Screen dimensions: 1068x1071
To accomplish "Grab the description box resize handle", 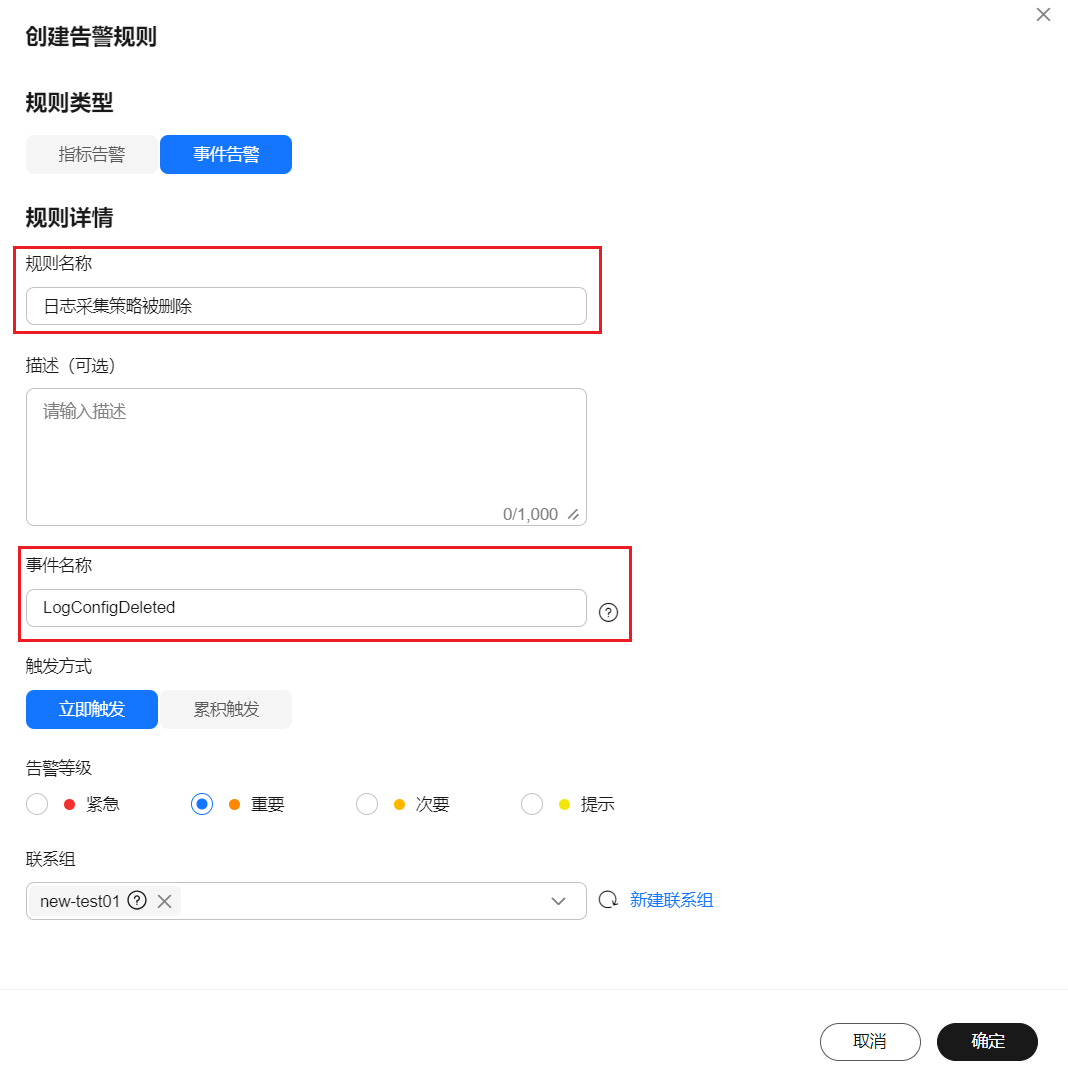I will coord(574,514).
